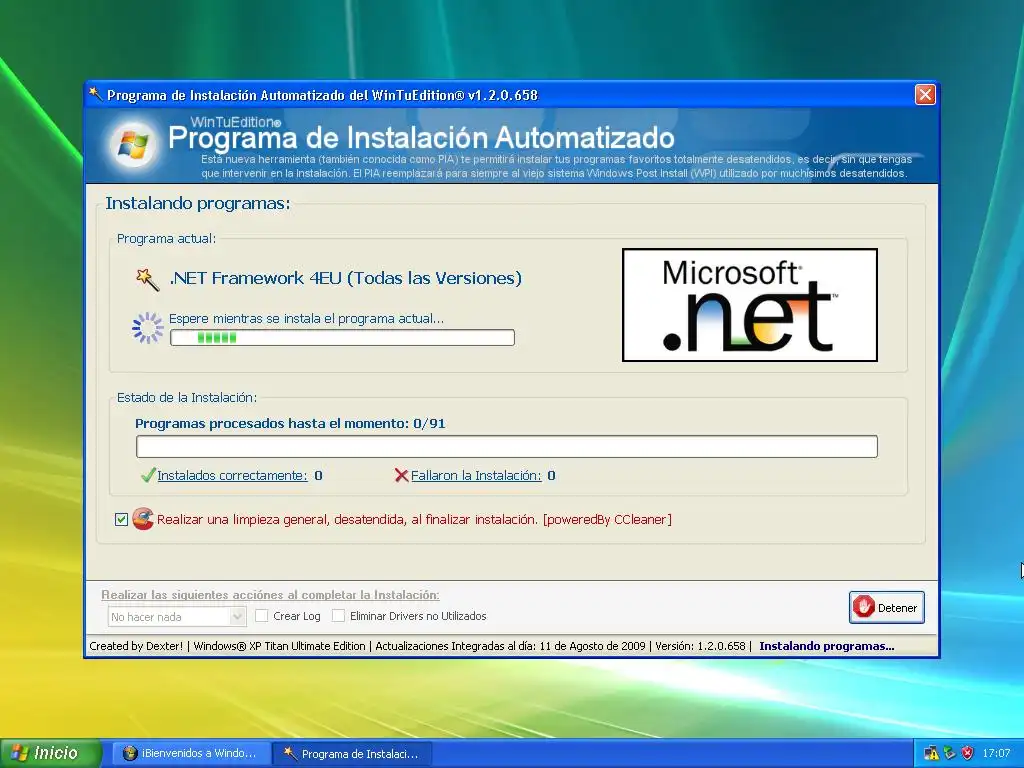Click 'Instalando programas...' status bar text

[x=827, y=646]
